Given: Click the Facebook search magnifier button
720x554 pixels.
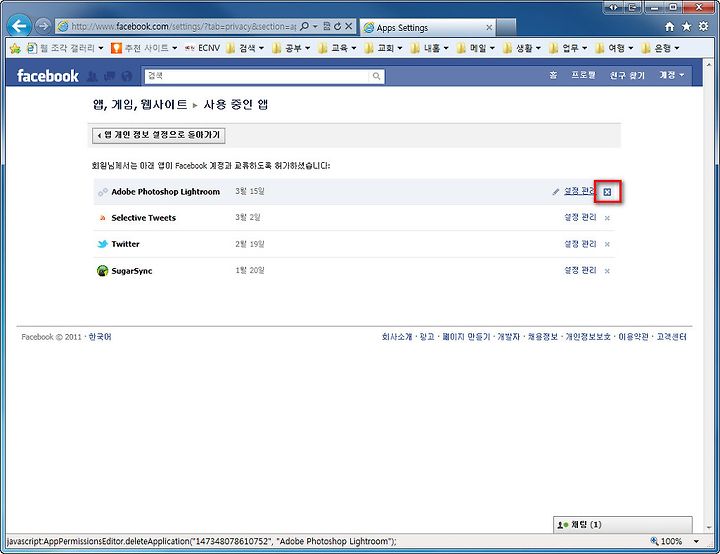Looking at the screenshot, I should pos(376,76).
